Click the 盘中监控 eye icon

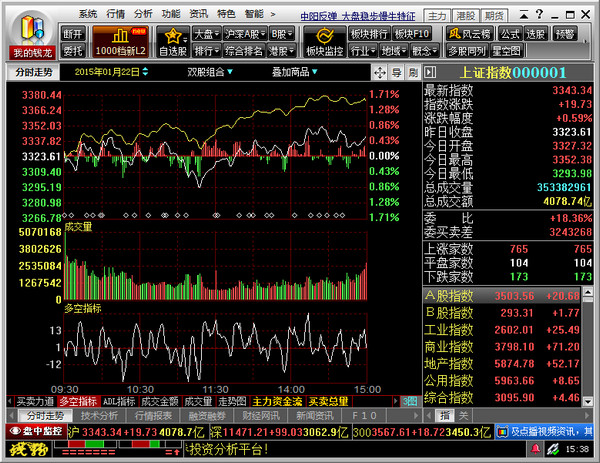[x=36, y=431]
